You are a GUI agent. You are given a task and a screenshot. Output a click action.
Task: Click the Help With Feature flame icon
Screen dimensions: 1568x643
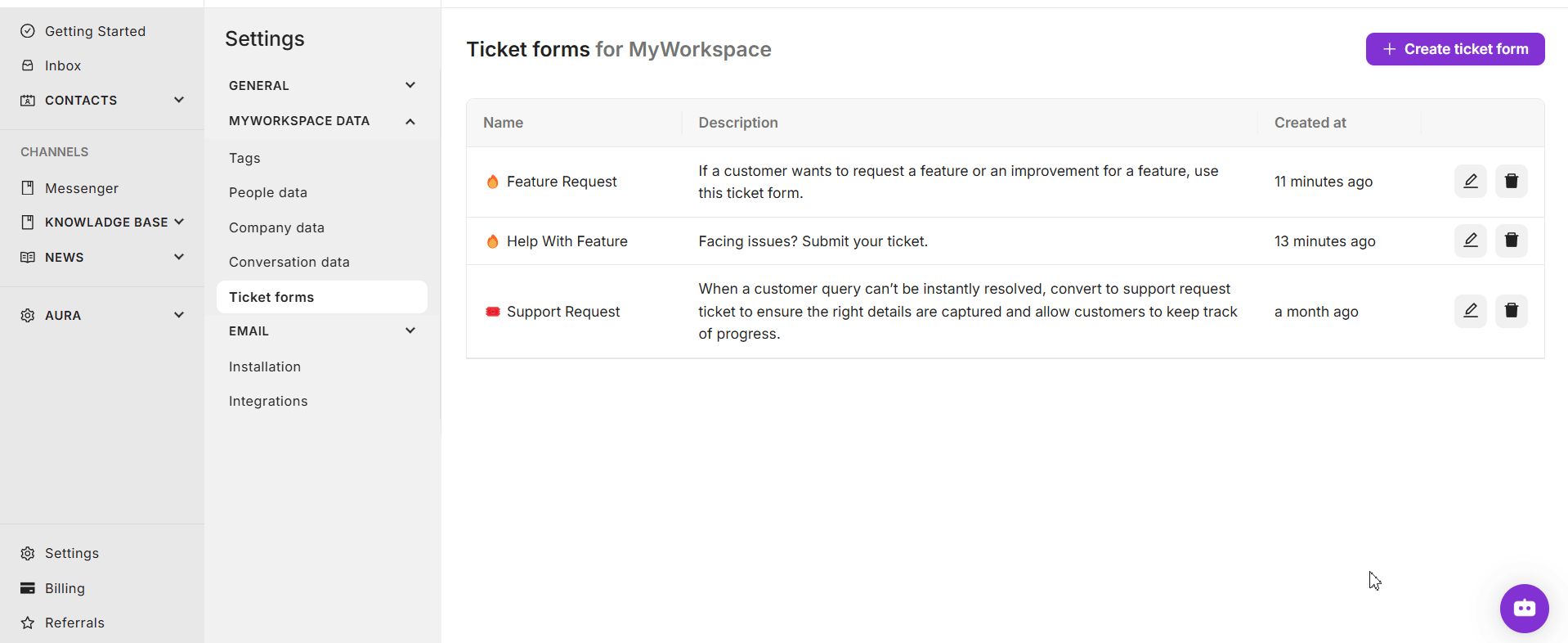[492, 241]
